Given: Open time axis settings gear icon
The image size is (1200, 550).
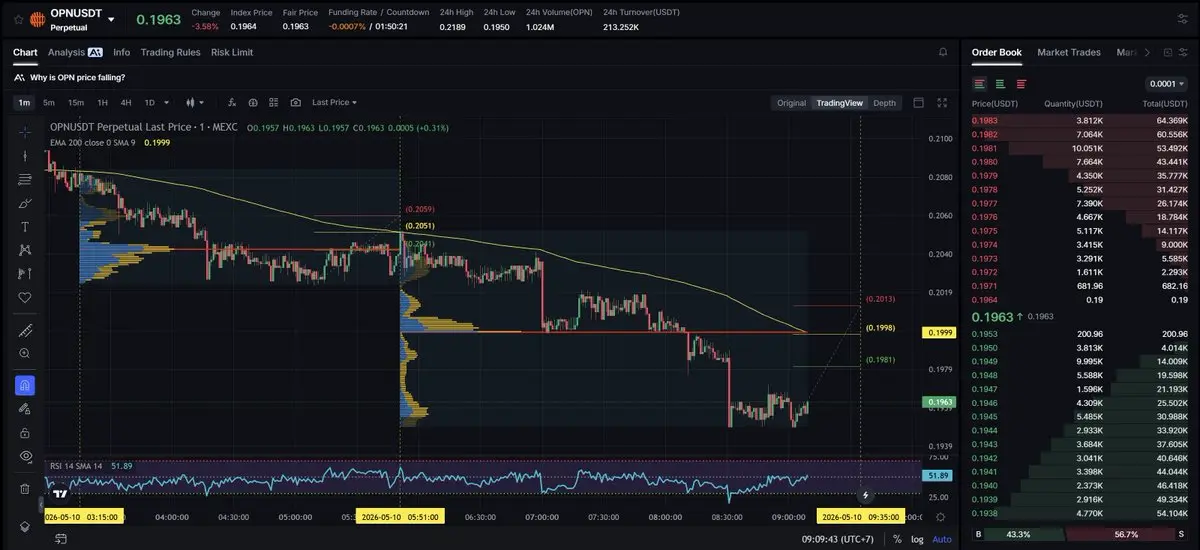Looking at the screenshot, I should click(x=941, y=516).
